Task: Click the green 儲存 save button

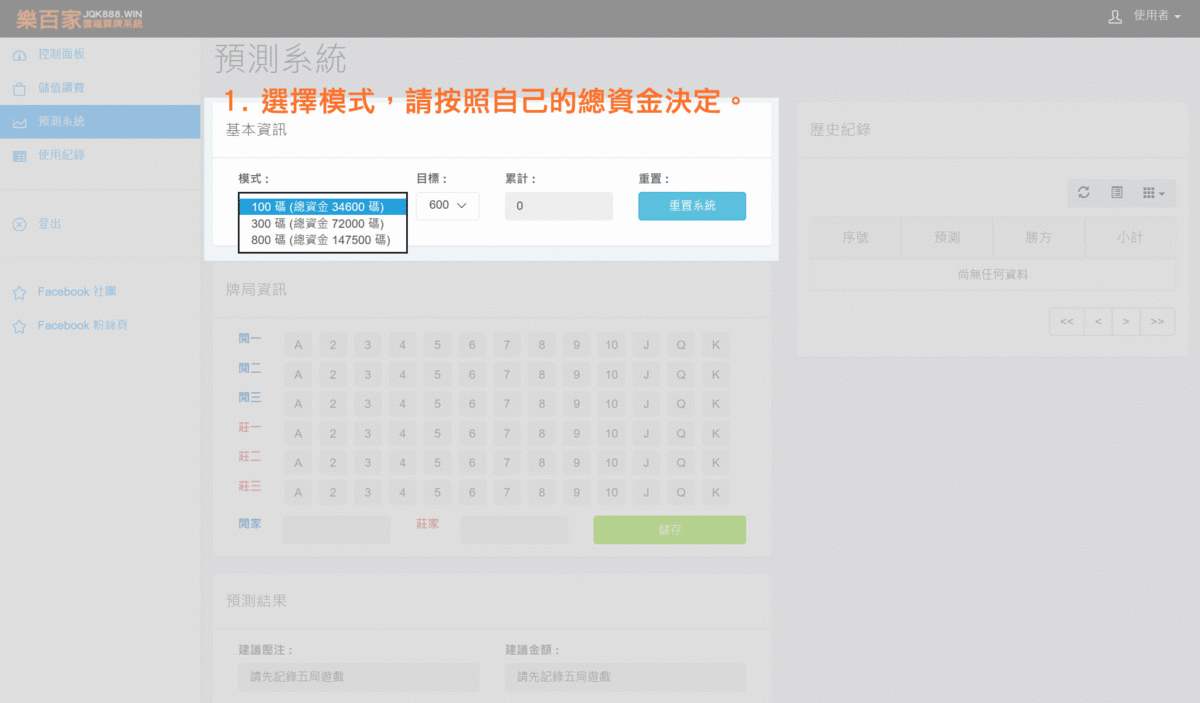Action: [x=669, y=530]
